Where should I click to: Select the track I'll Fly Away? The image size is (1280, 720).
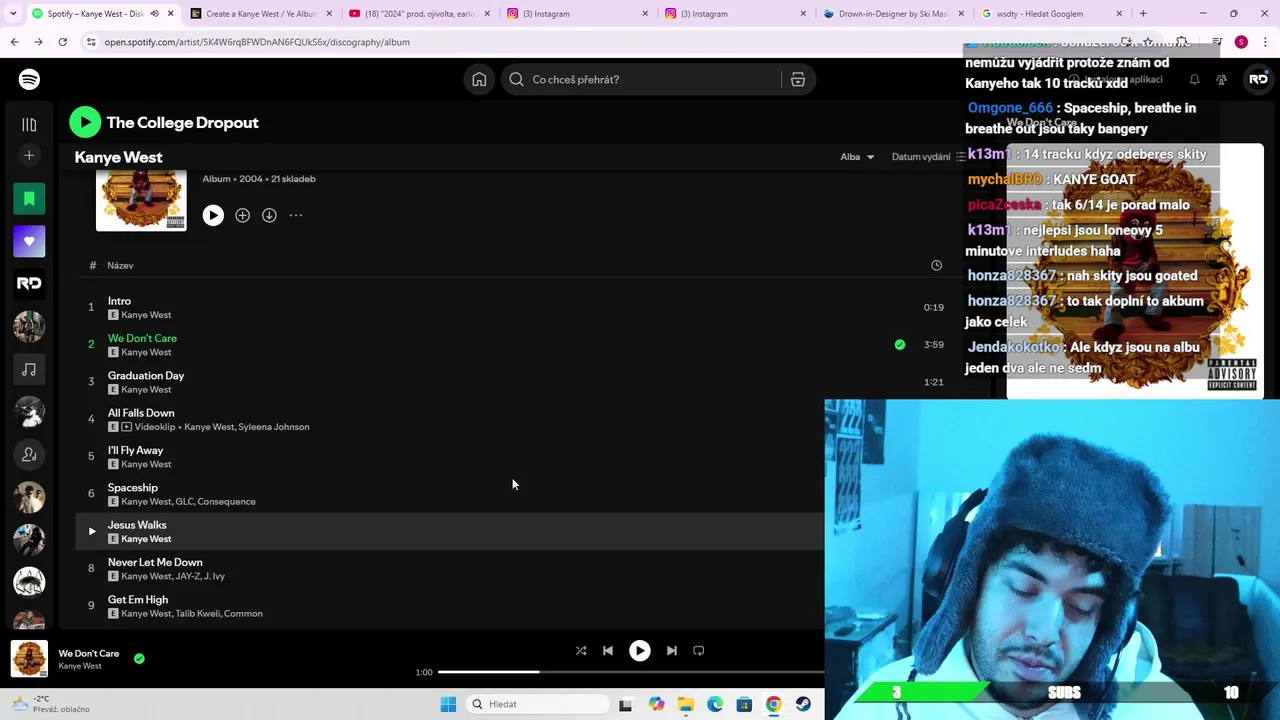pos(135,450)
